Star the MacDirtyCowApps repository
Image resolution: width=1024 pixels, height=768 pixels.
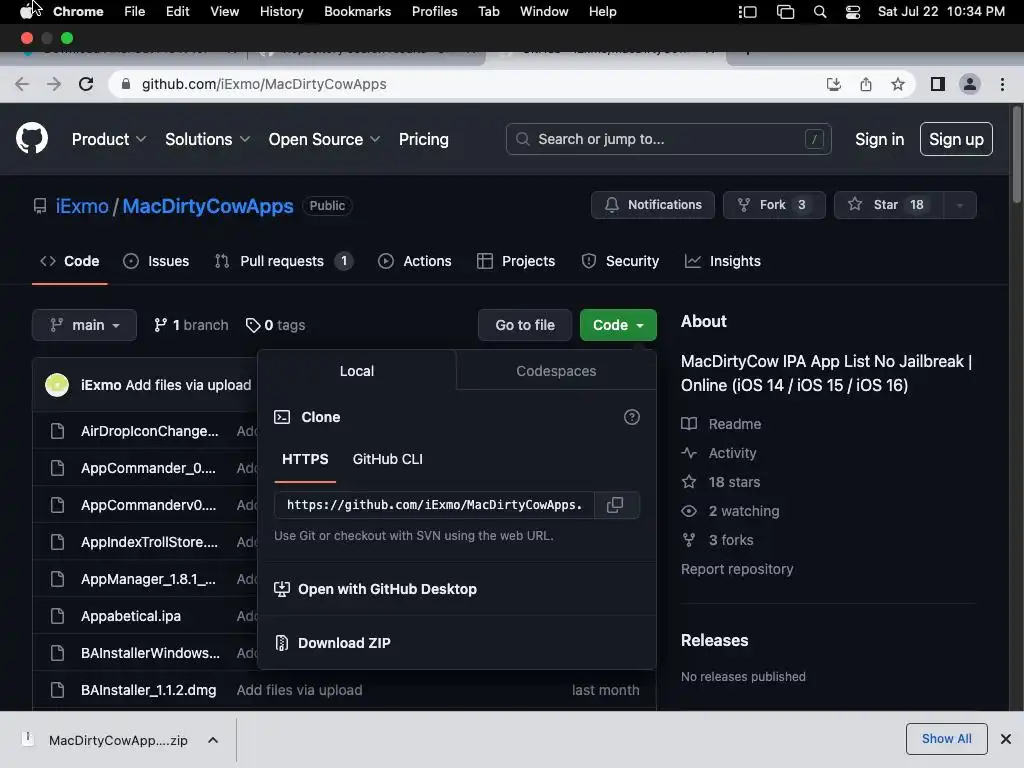tap(888, 205)
